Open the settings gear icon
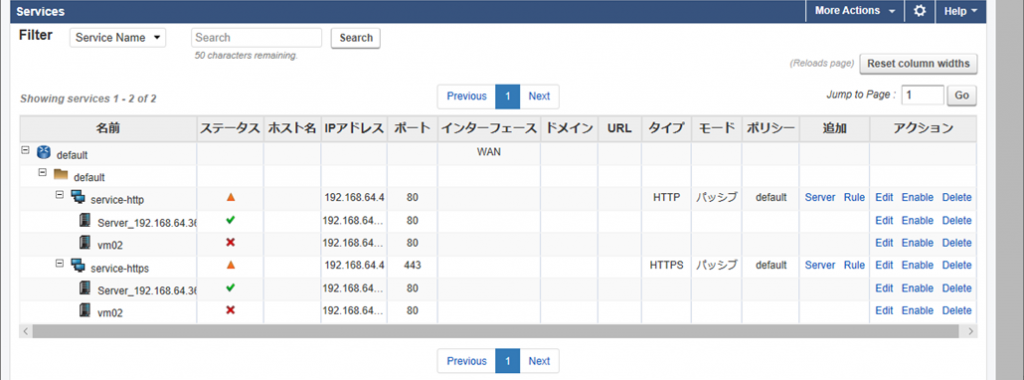Screen dimensions: 1024x380 coord(920,11)
